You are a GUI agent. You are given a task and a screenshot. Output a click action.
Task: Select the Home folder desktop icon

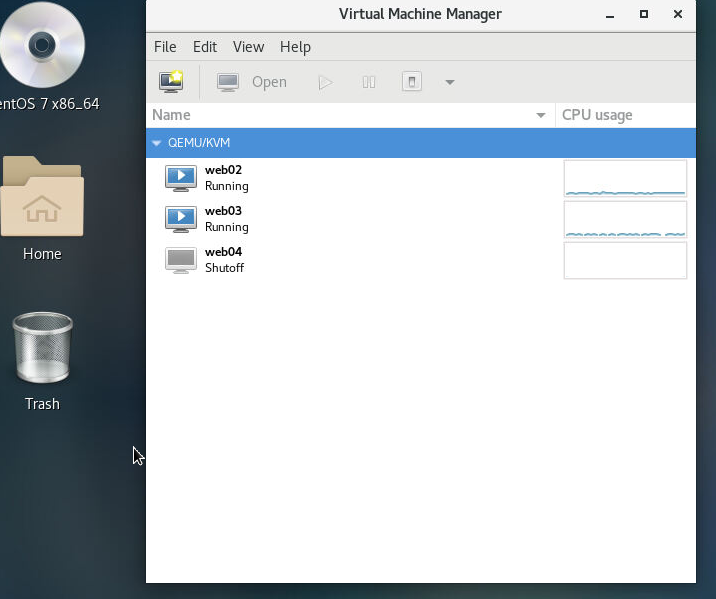[42, 197]
